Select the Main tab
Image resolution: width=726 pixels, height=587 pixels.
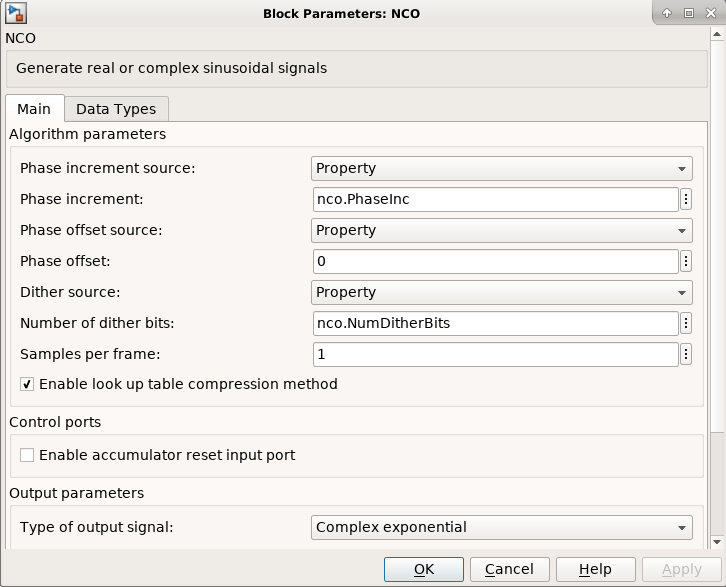[x=34, y=109]
